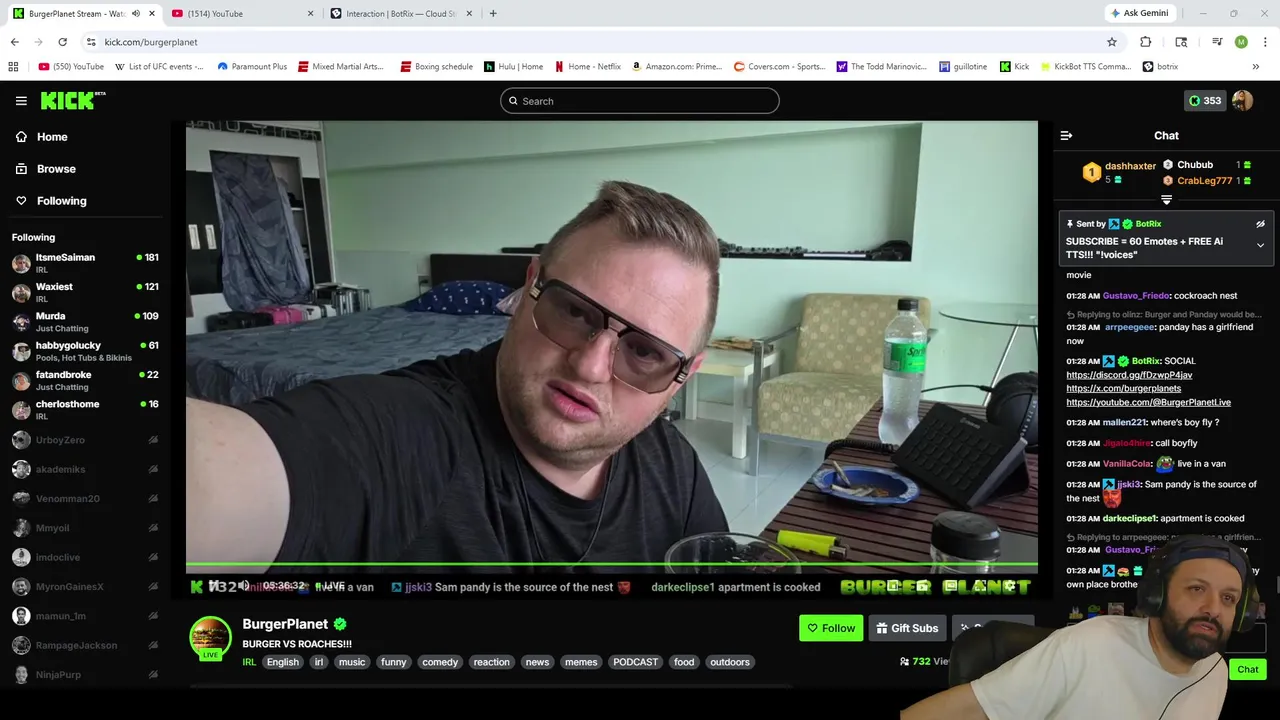Viewport: 1280px width, 720px height.
Task: Collapse the chat panel
Action: click(1066, 135)
